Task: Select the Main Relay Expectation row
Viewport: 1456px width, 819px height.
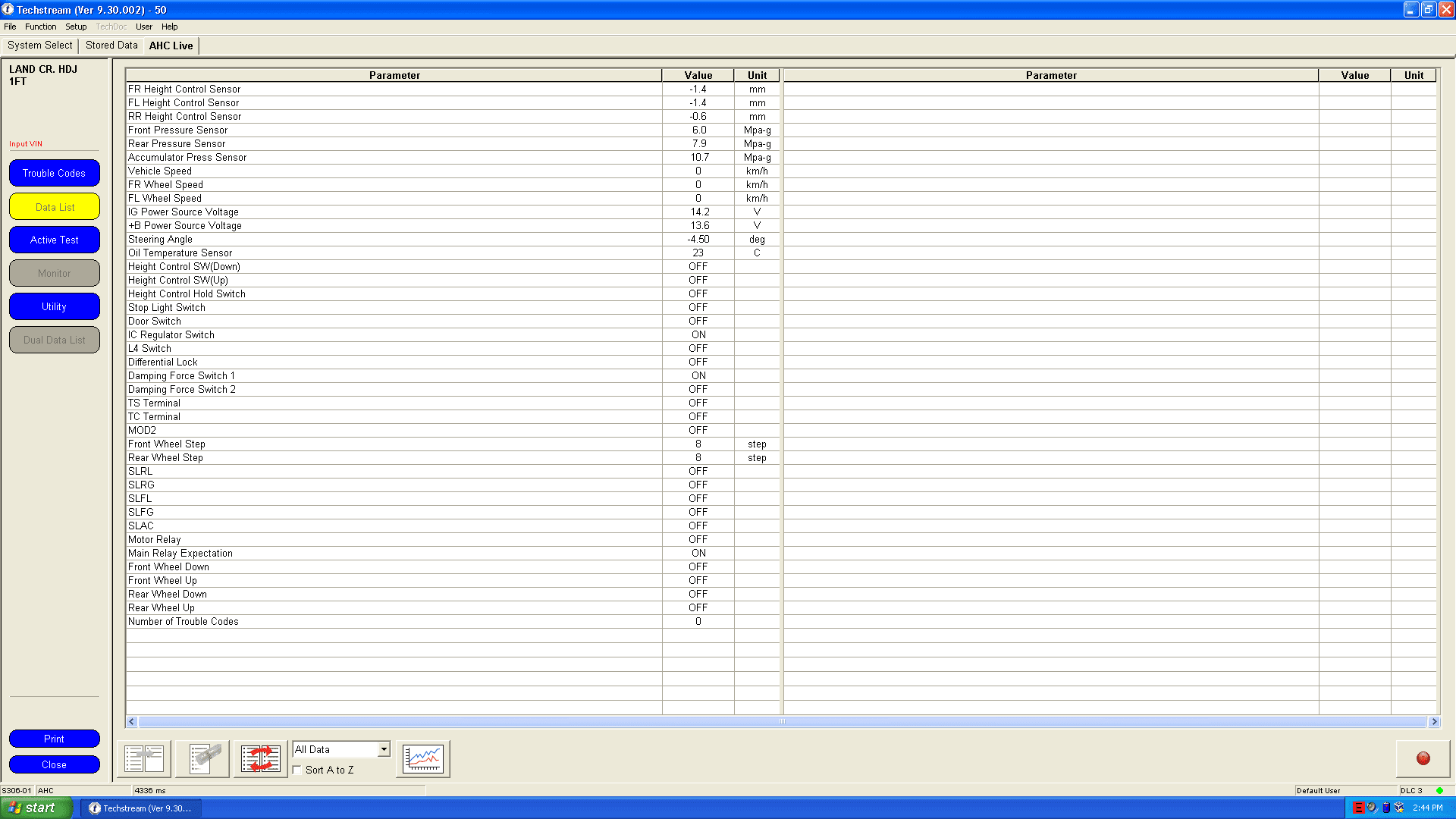Action: [453, 554]
